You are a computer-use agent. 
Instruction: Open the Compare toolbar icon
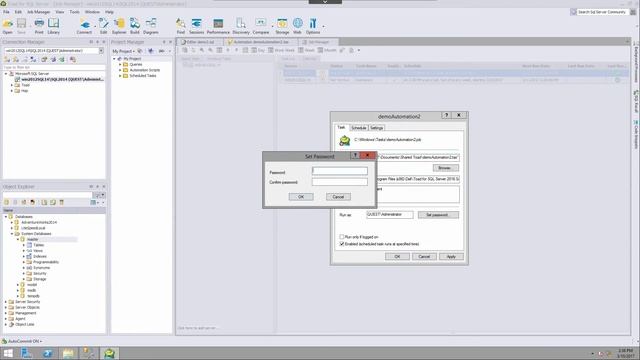click(260, 26)
